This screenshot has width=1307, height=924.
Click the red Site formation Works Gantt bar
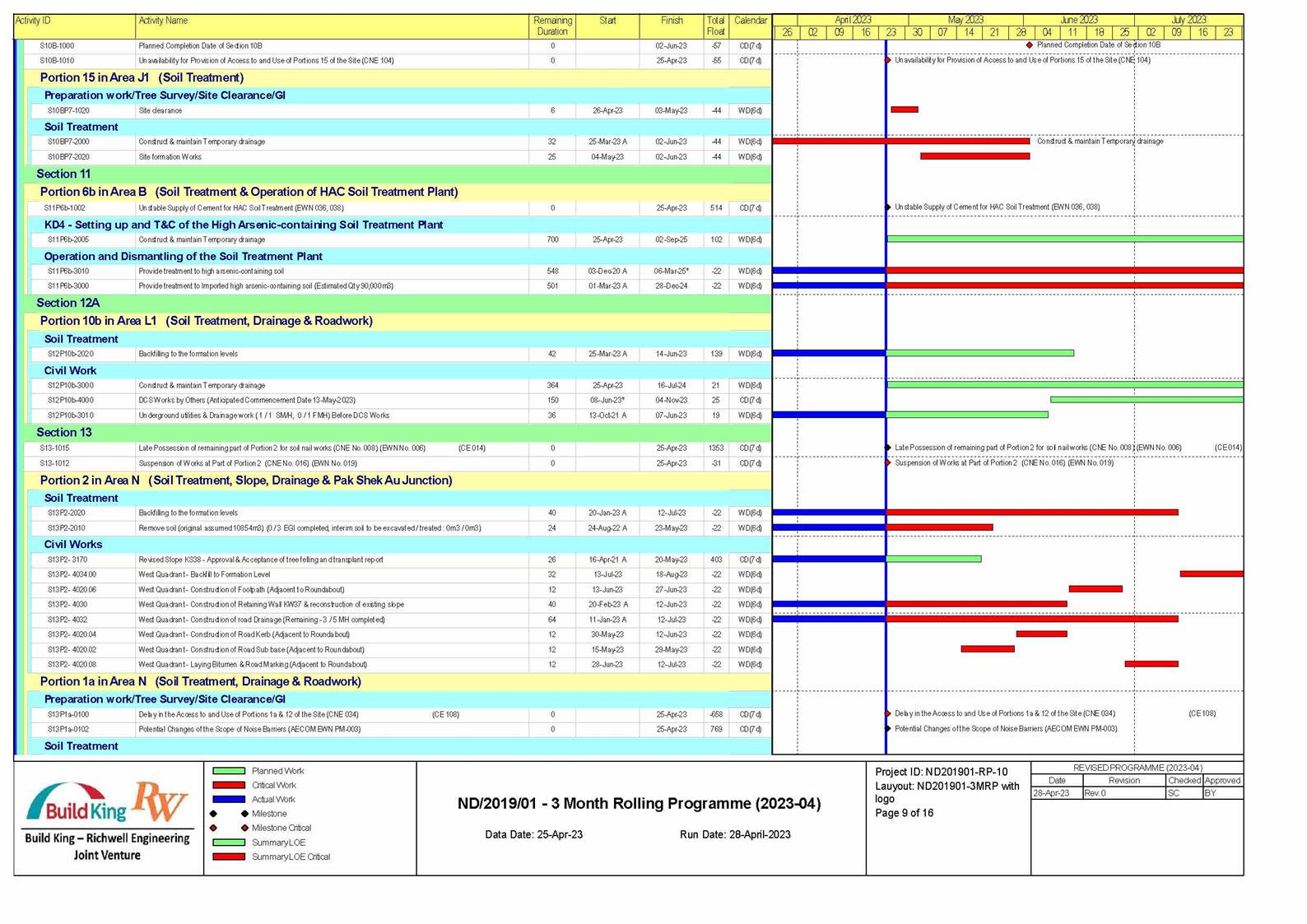(975, 156)
